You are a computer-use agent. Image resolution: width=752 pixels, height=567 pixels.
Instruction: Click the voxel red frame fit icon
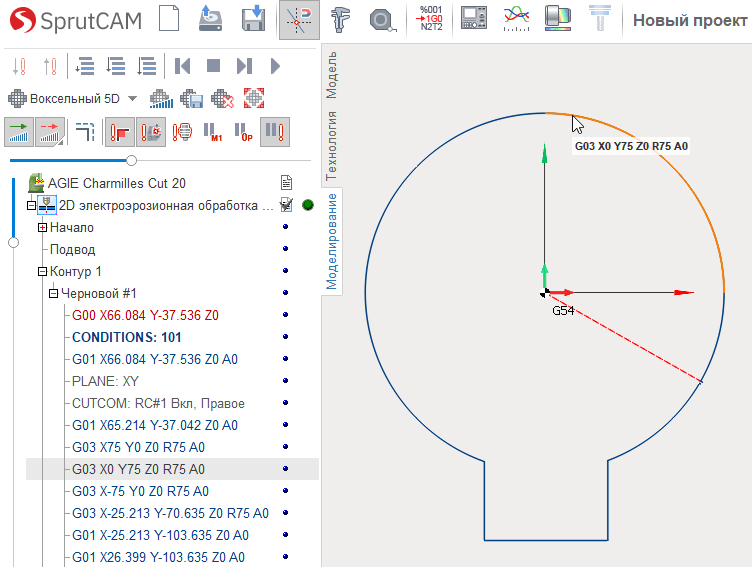pyautogui.click(x=254, y=98)
